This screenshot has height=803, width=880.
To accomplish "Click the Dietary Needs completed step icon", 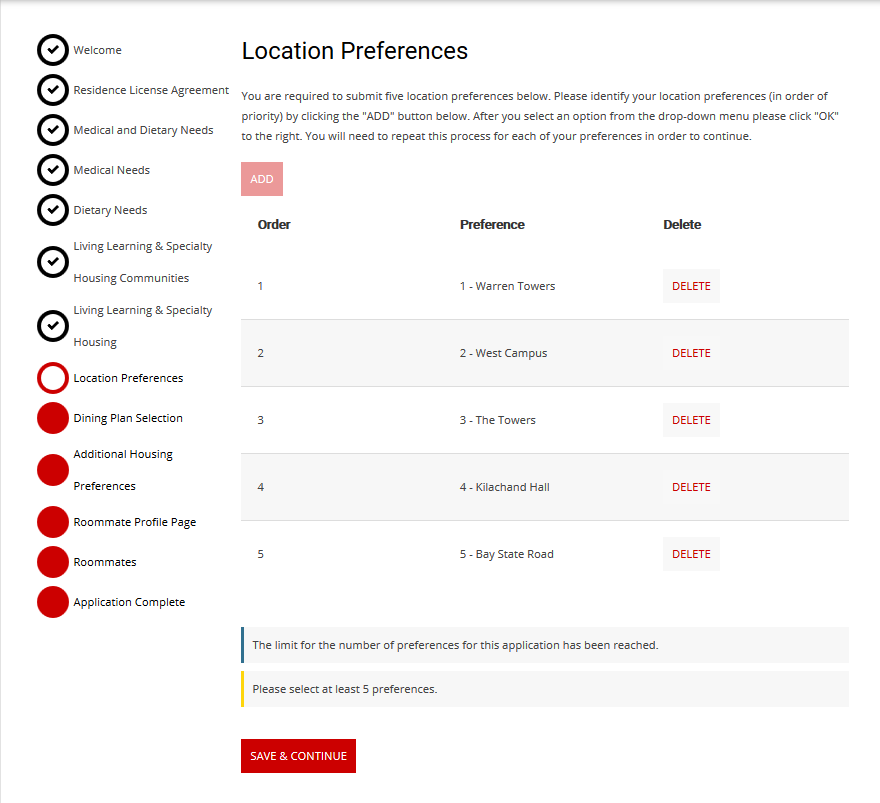I will click(53, 210).
